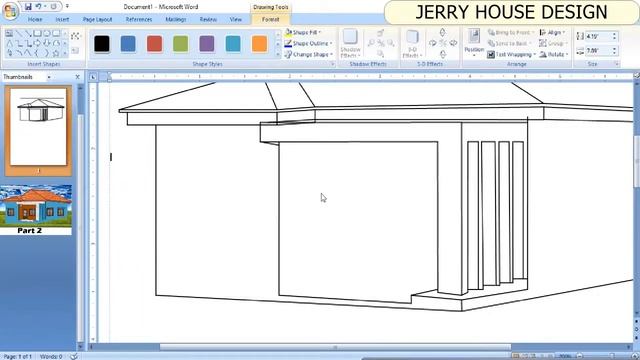Open the View ribbon tab

[236, 19]
